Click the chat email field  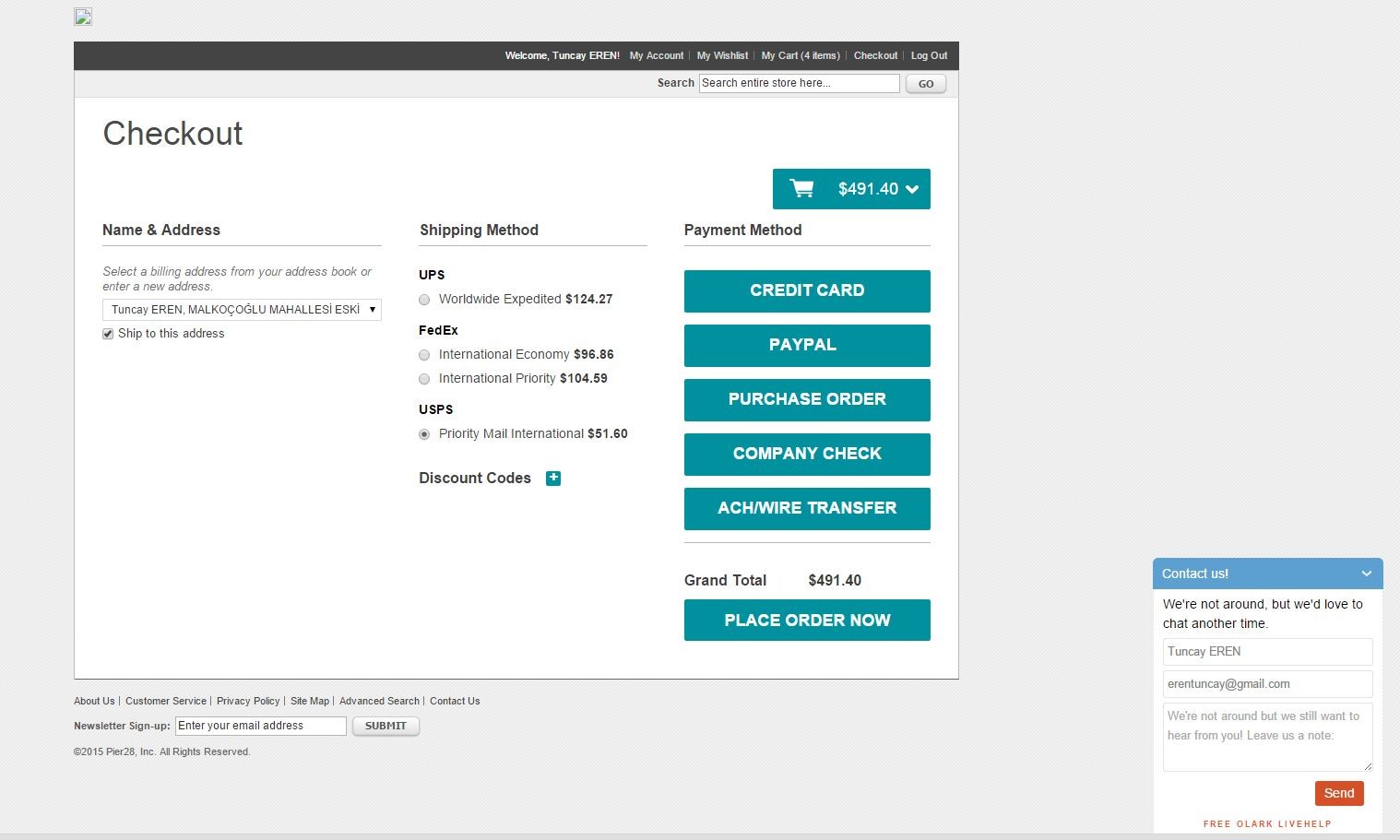point(1267,684)
